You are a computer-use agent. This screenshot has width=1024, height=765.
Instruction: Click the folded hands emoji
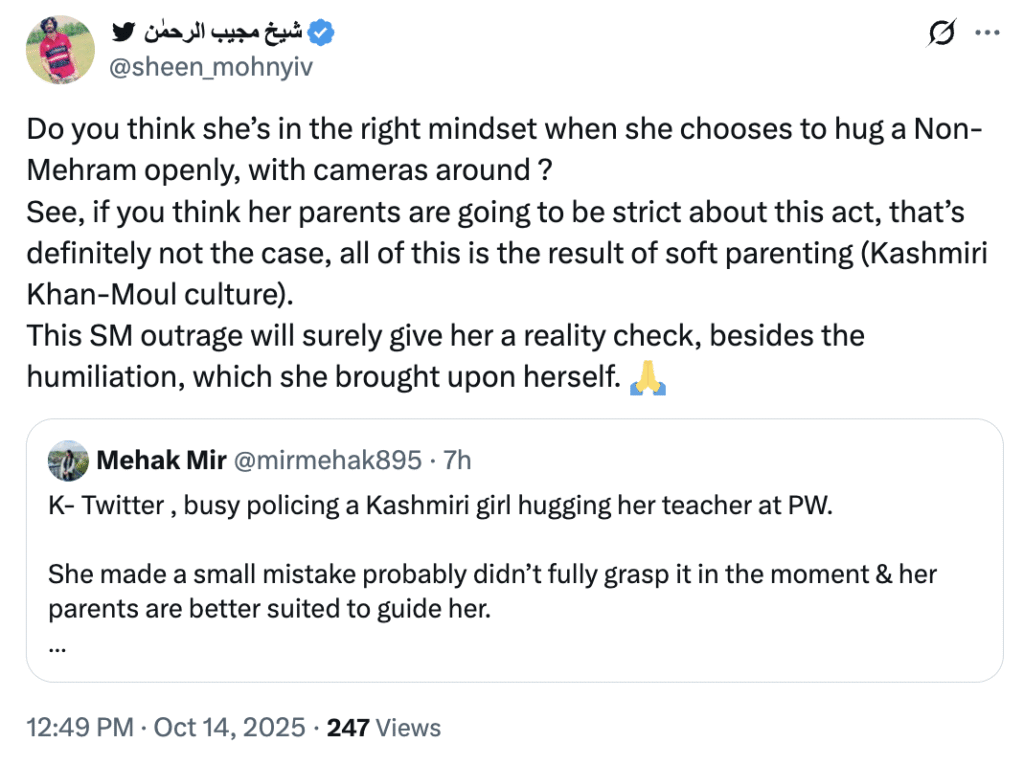click(x=647, y=379)
